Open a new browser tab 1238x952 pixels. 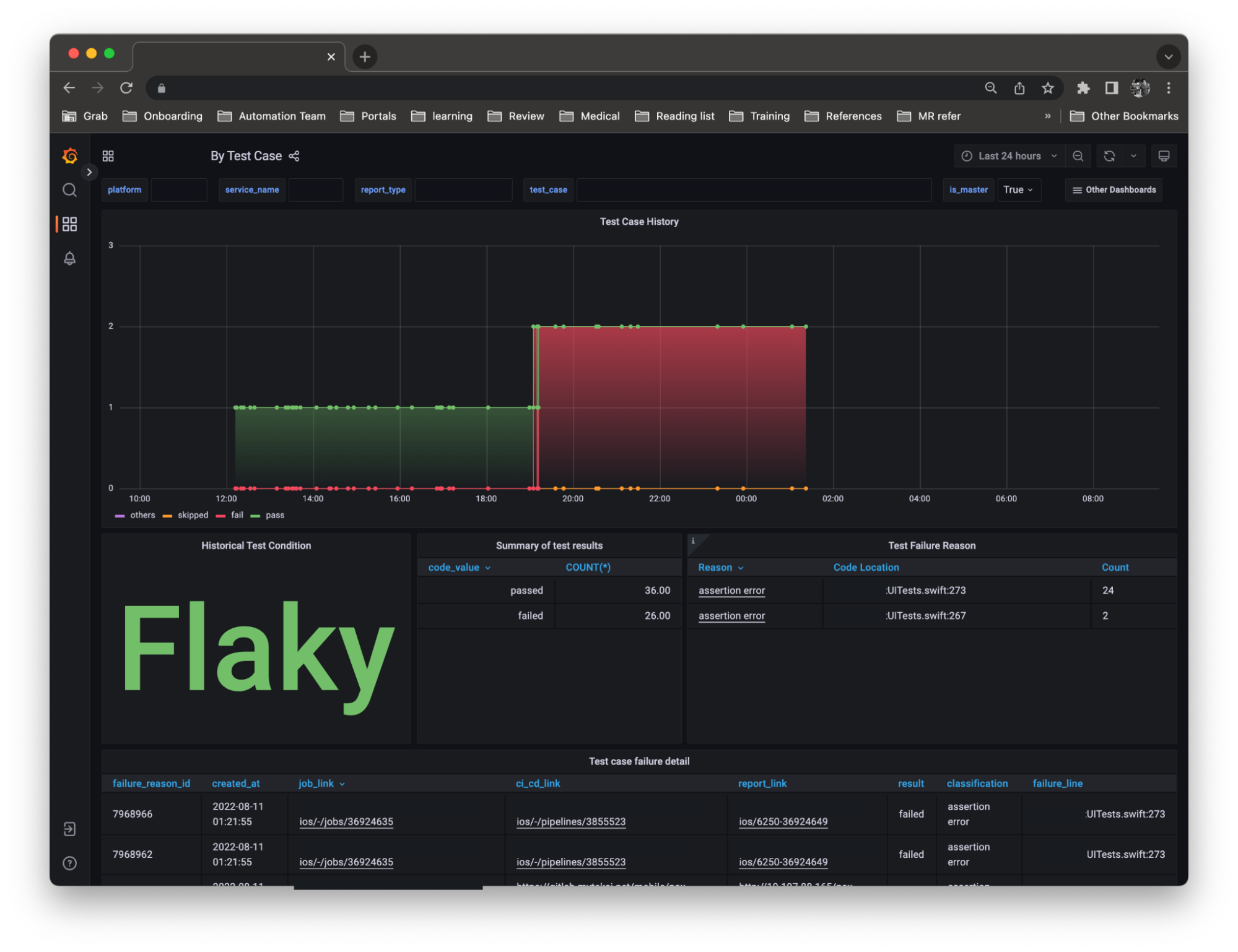365,57
